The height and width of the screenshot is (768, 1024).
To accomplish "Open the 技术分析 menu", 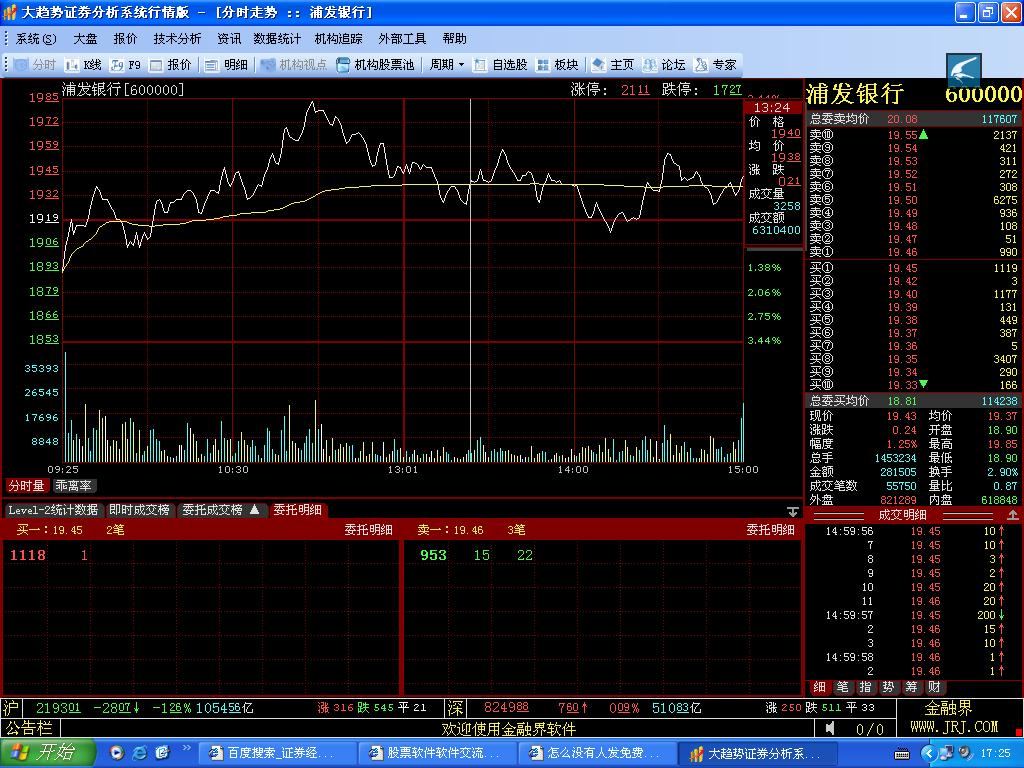I will pos(178,39).
